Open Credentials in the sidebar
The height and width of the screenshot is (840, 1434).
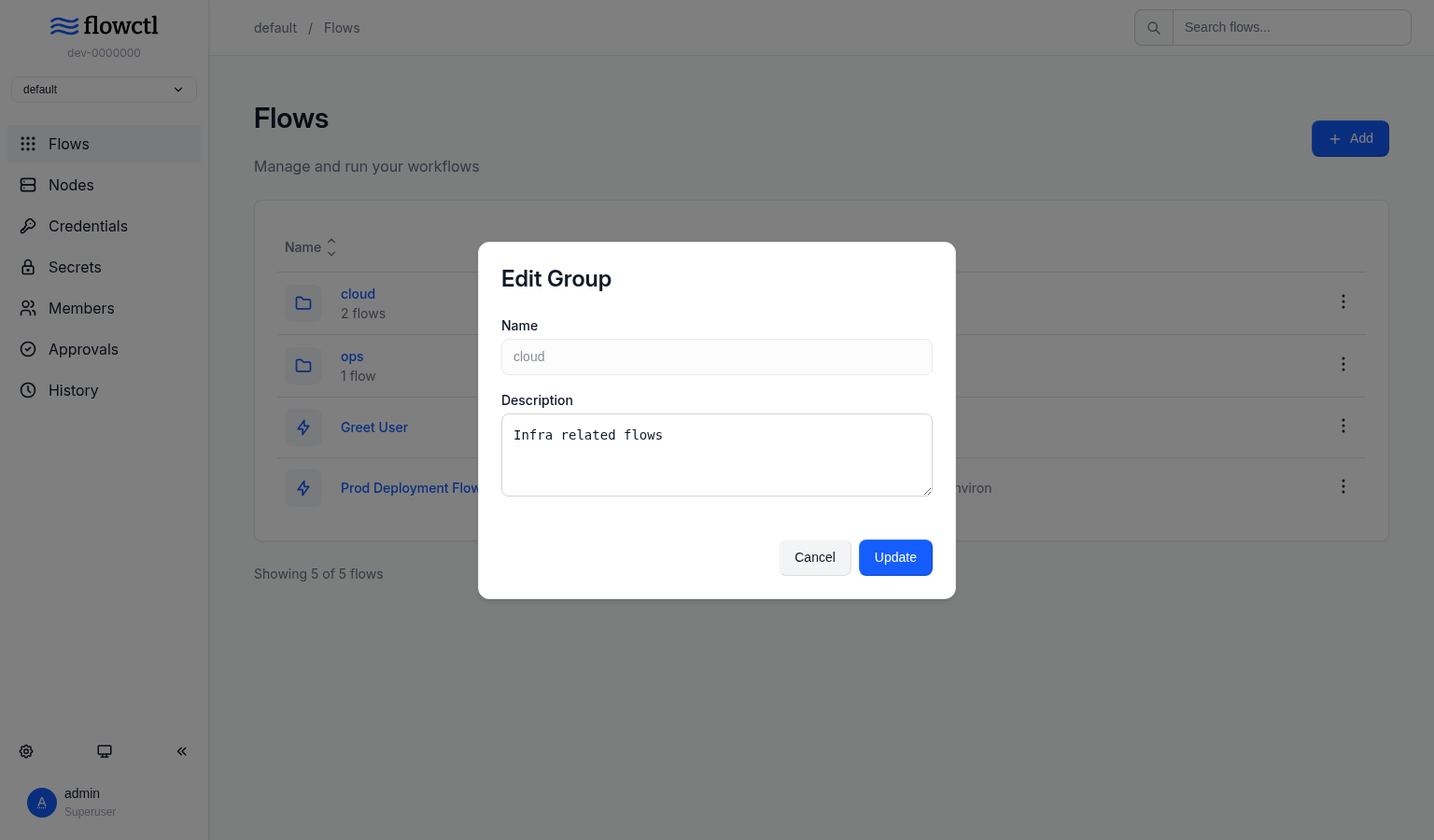104,226
